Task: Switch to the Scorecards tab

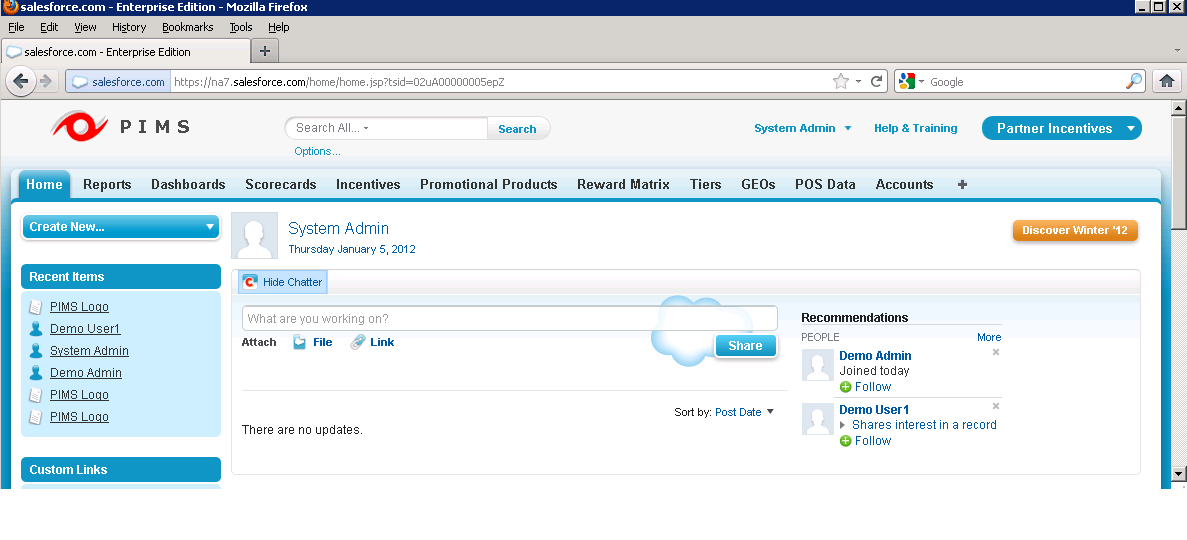Action: point(280,184)
